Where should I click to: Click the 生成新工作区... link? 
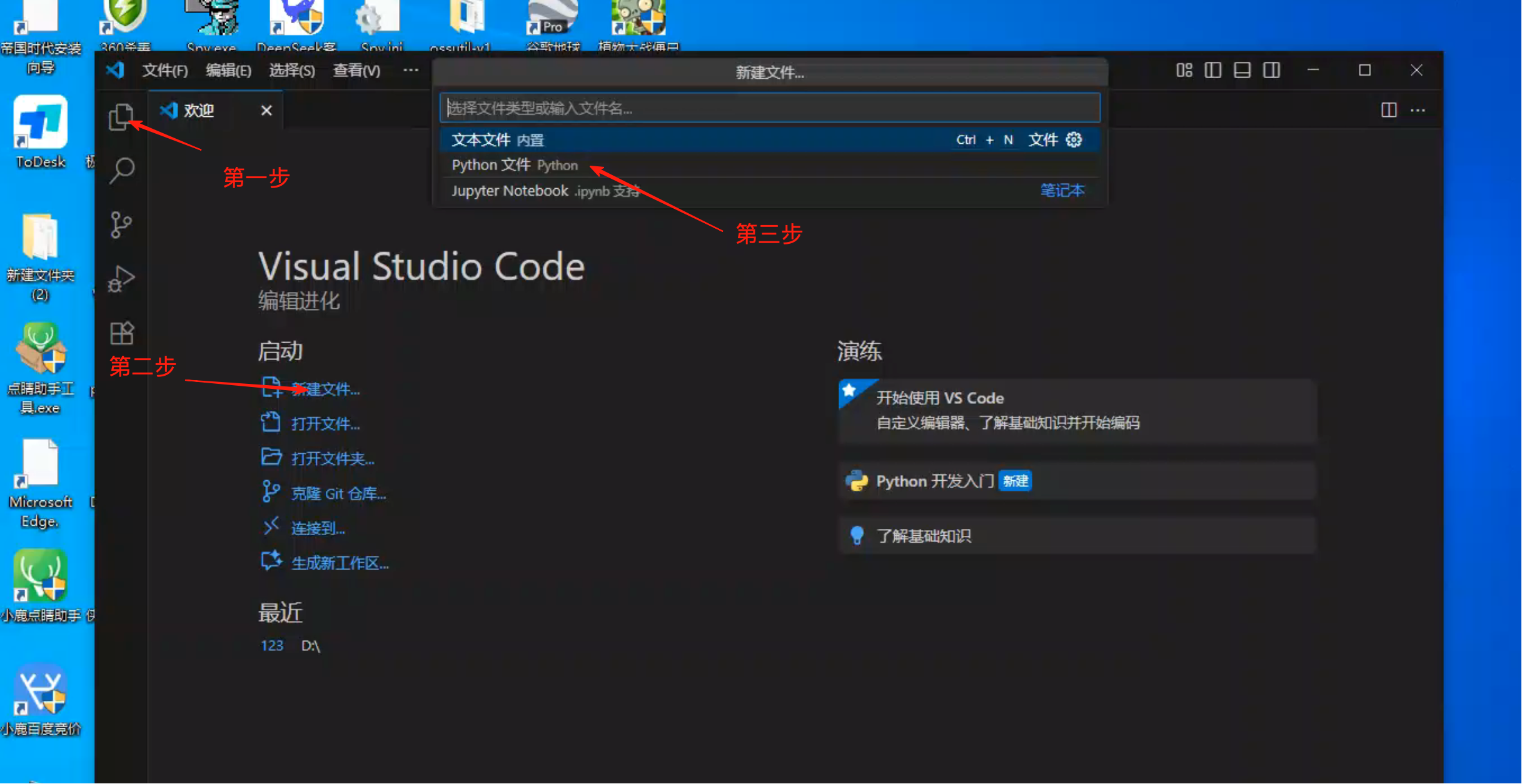click(340, 563)
